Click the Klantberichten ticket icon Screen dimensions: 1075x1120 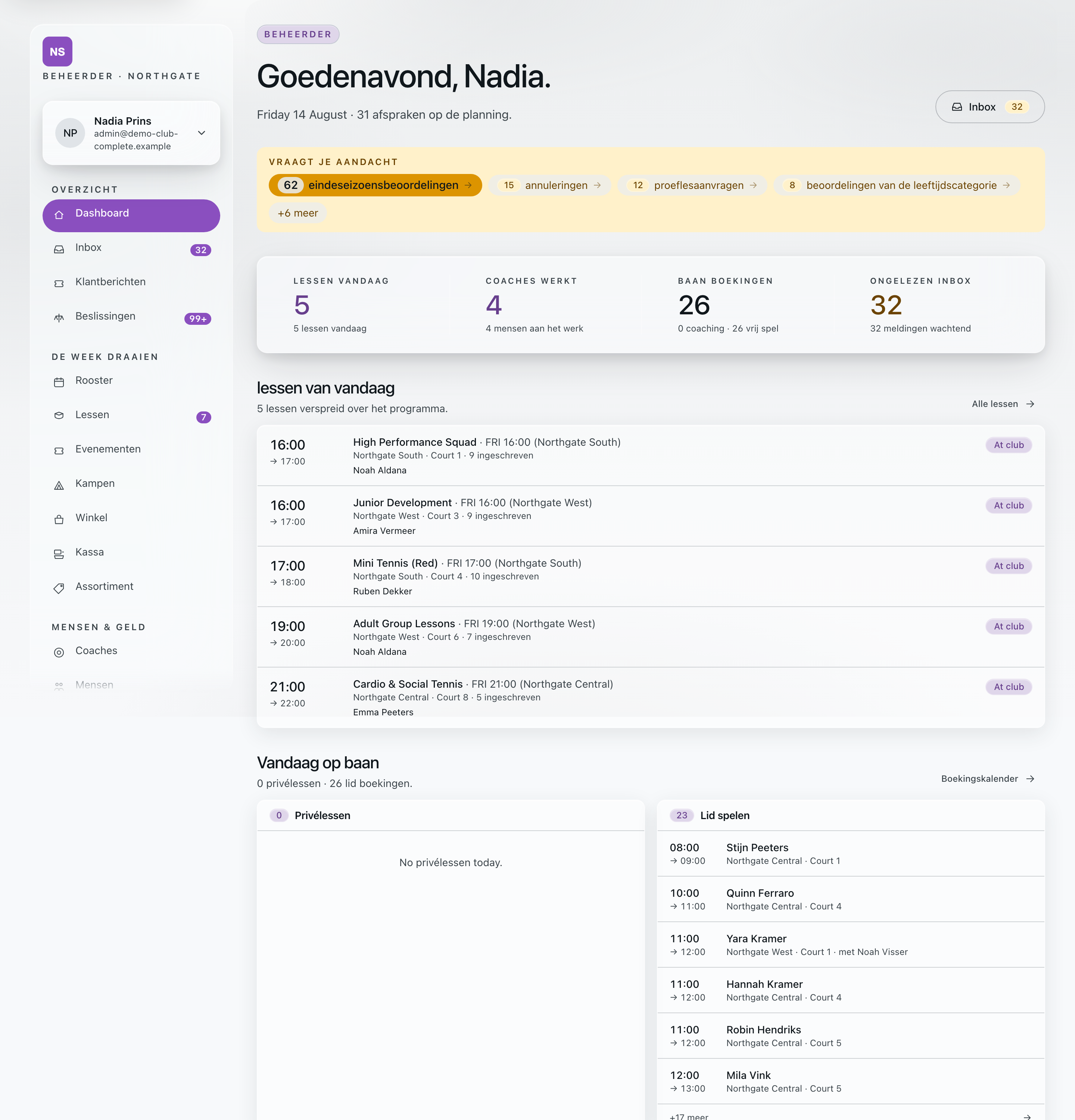59,283
